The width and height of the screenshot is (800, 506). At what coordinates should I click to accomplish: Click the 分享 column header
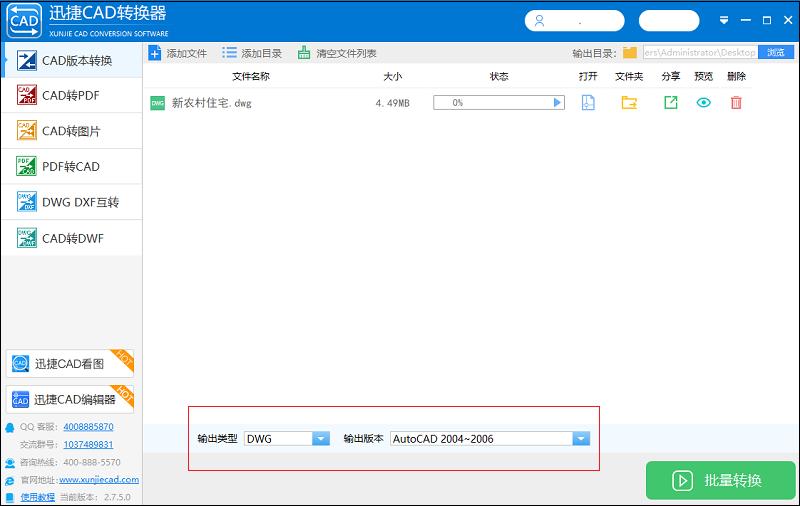pyautogui.click(x=670, y=76)
